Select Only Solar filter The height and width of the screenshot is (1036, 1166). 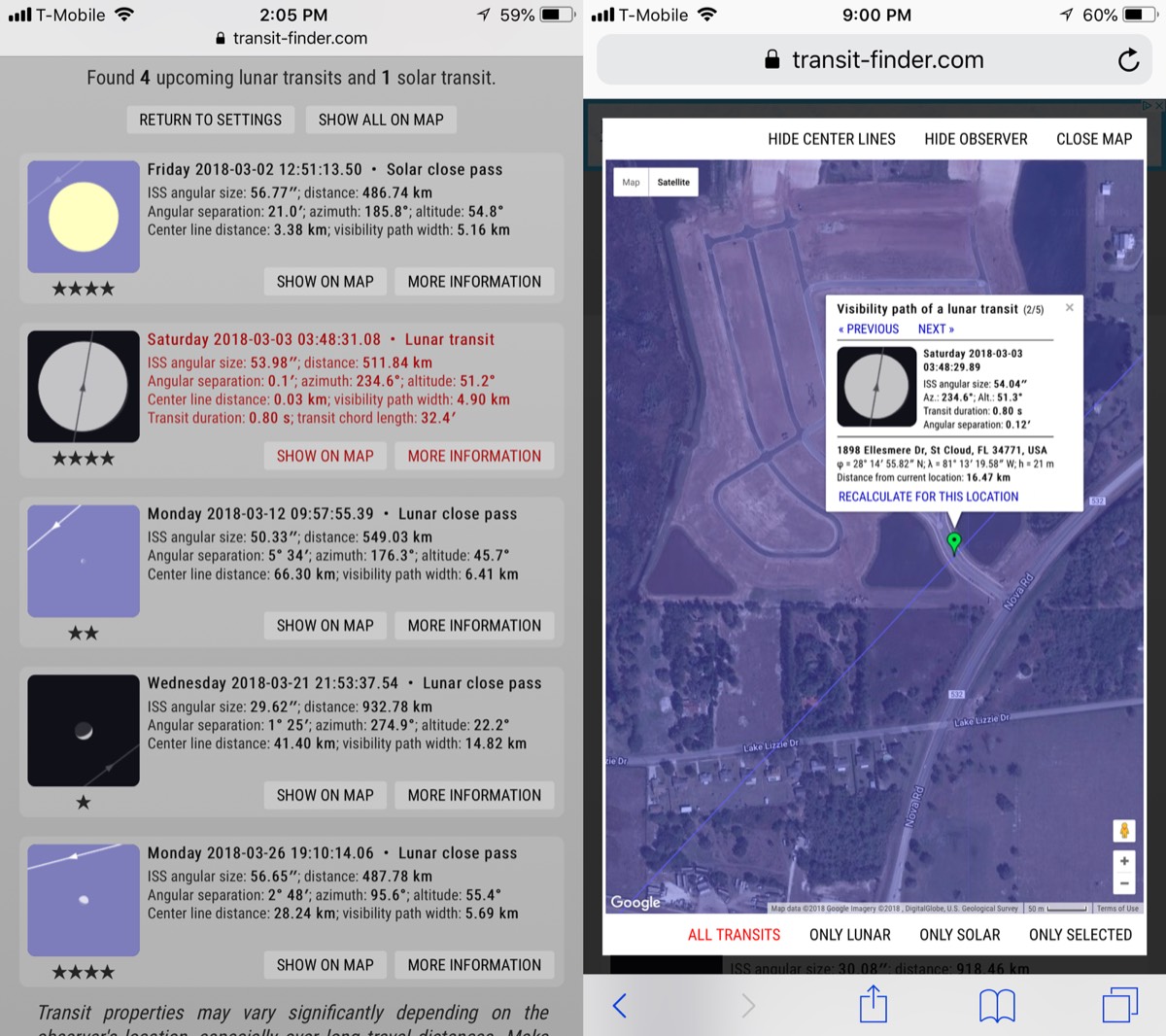[x=960, y=935]
